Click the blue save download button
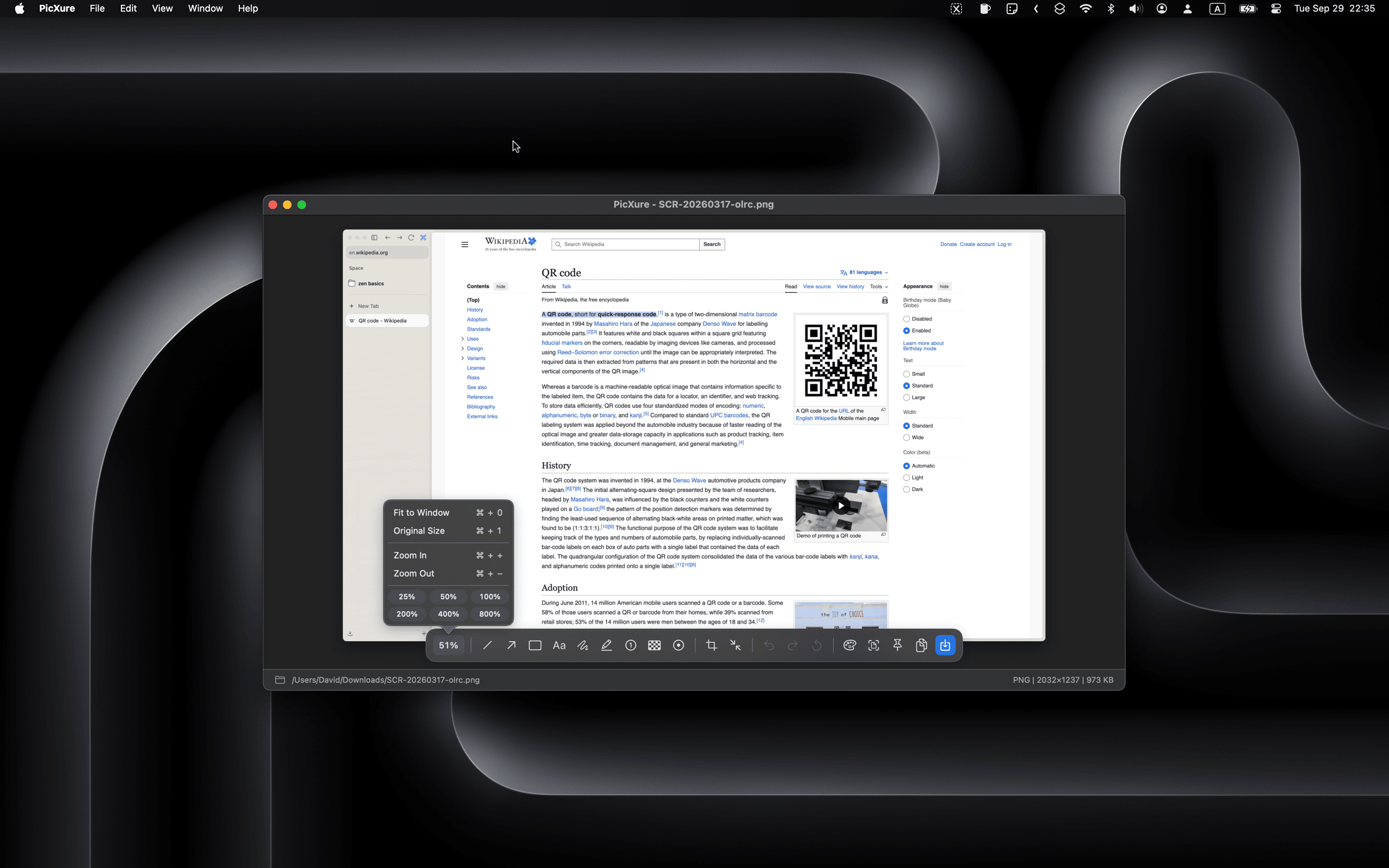Image resolution: width=1389 pixels, height=868 pixels. click(945, 645)
